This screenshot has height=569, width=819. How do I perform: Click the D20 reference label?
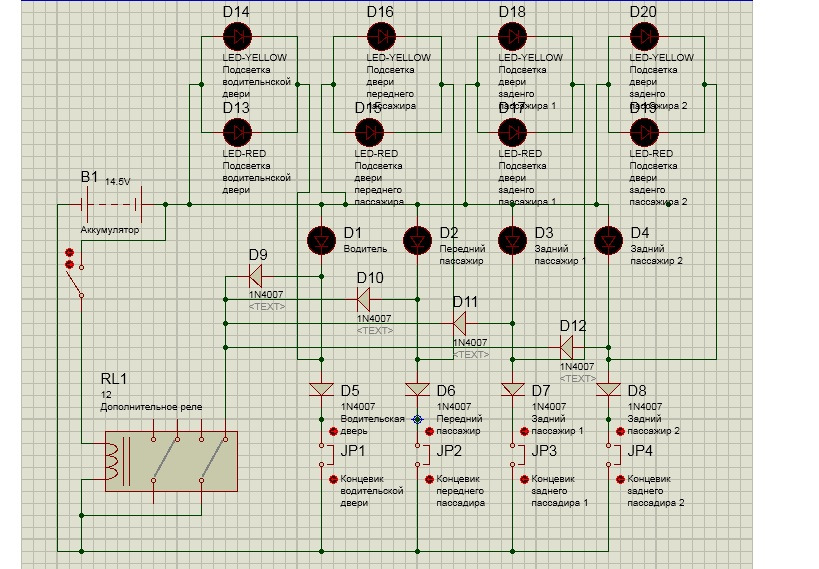[643, 11]
